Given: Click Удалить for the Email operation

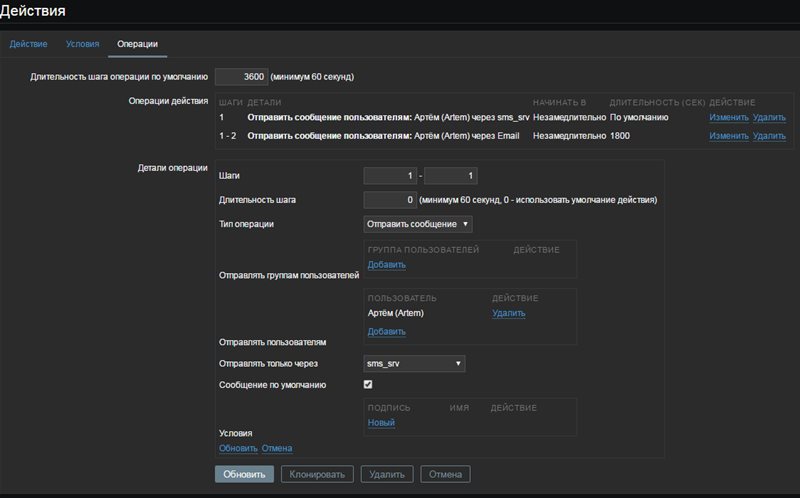Looking at the screenshot, I should pyautogui.click(x=769, y=135).
